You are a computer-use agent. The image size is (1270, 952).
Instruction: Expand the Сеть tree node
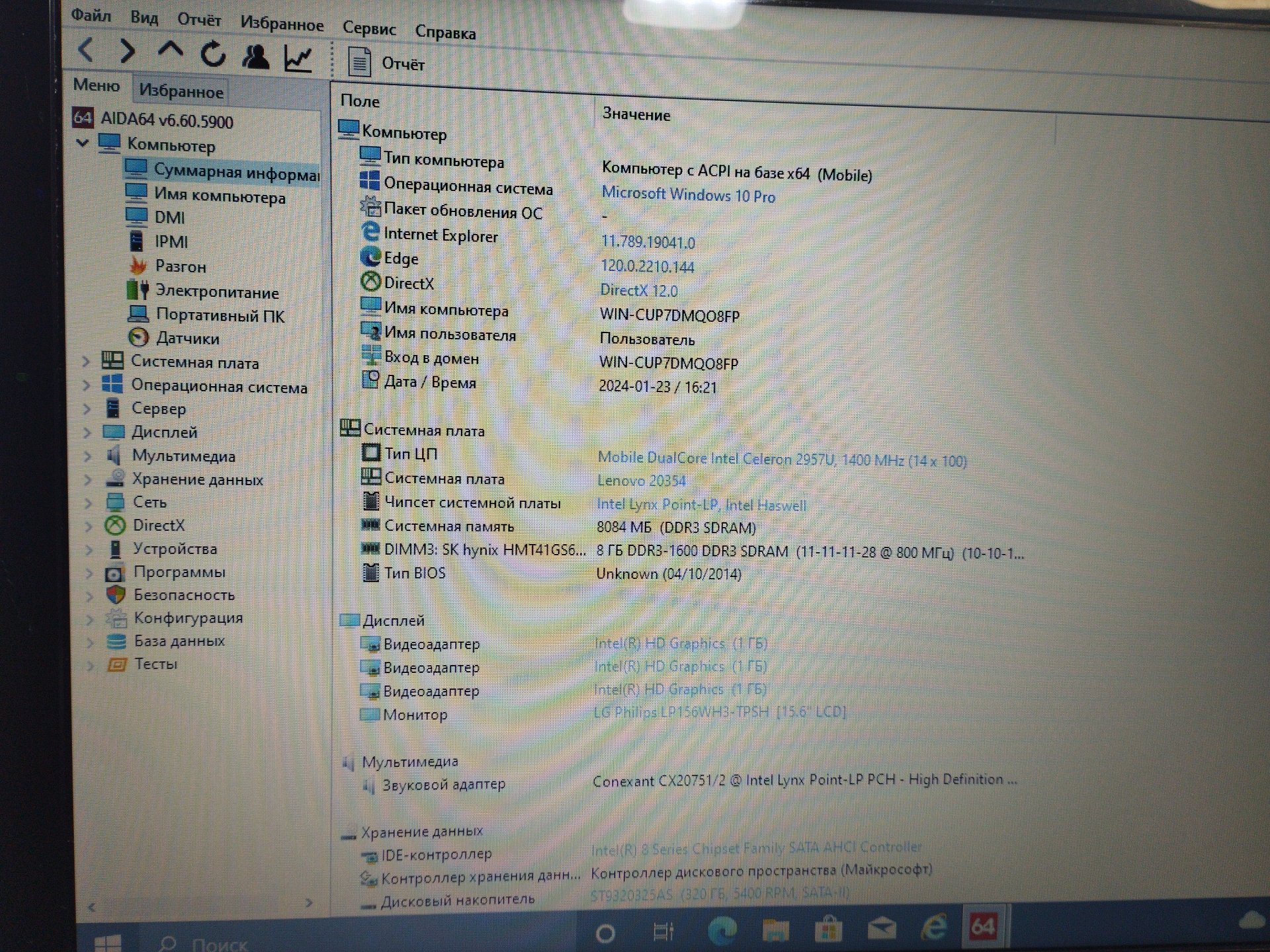tap(88, 502)
